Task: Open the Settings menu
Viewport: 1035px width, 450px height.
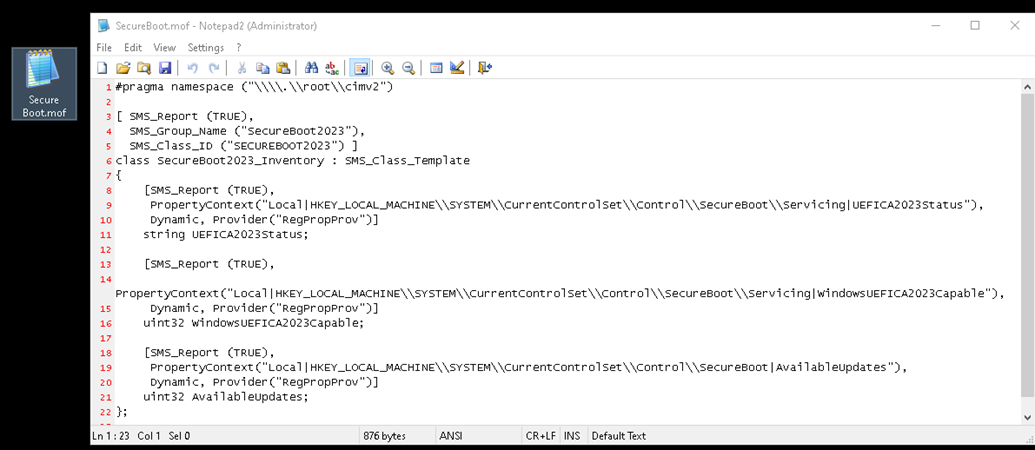Action: [206, 48]
